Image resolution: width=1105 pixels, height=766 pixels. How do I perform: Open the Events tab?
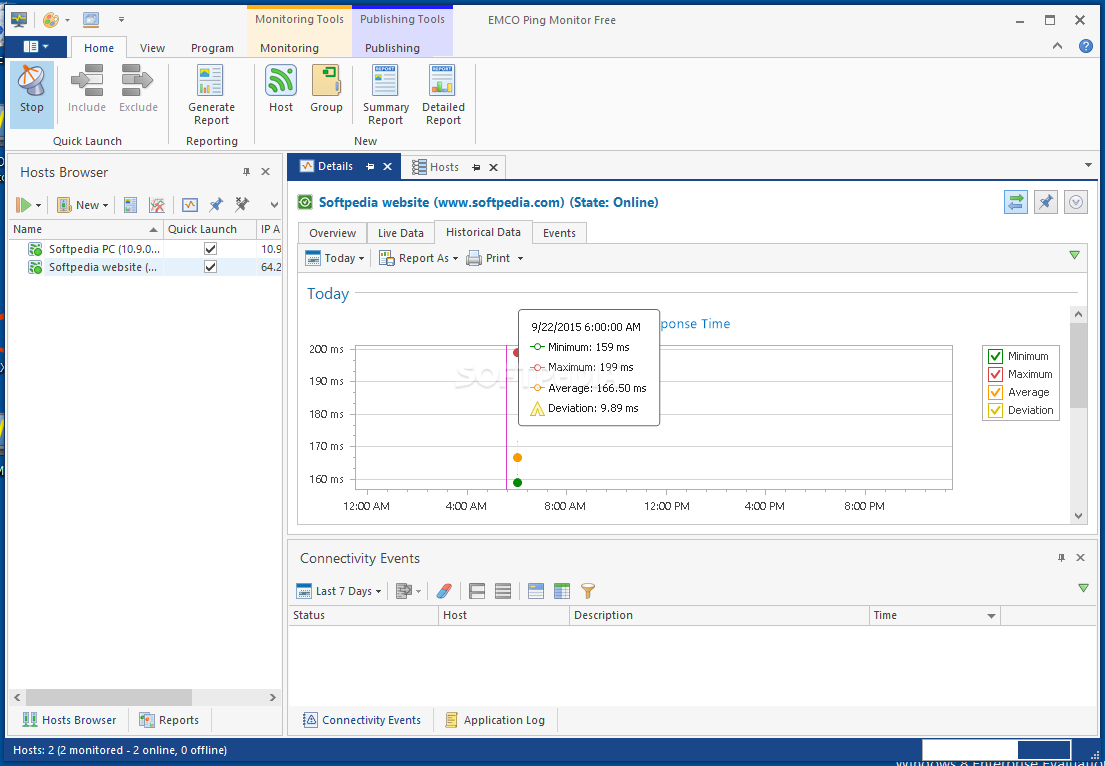pos(560,233)
